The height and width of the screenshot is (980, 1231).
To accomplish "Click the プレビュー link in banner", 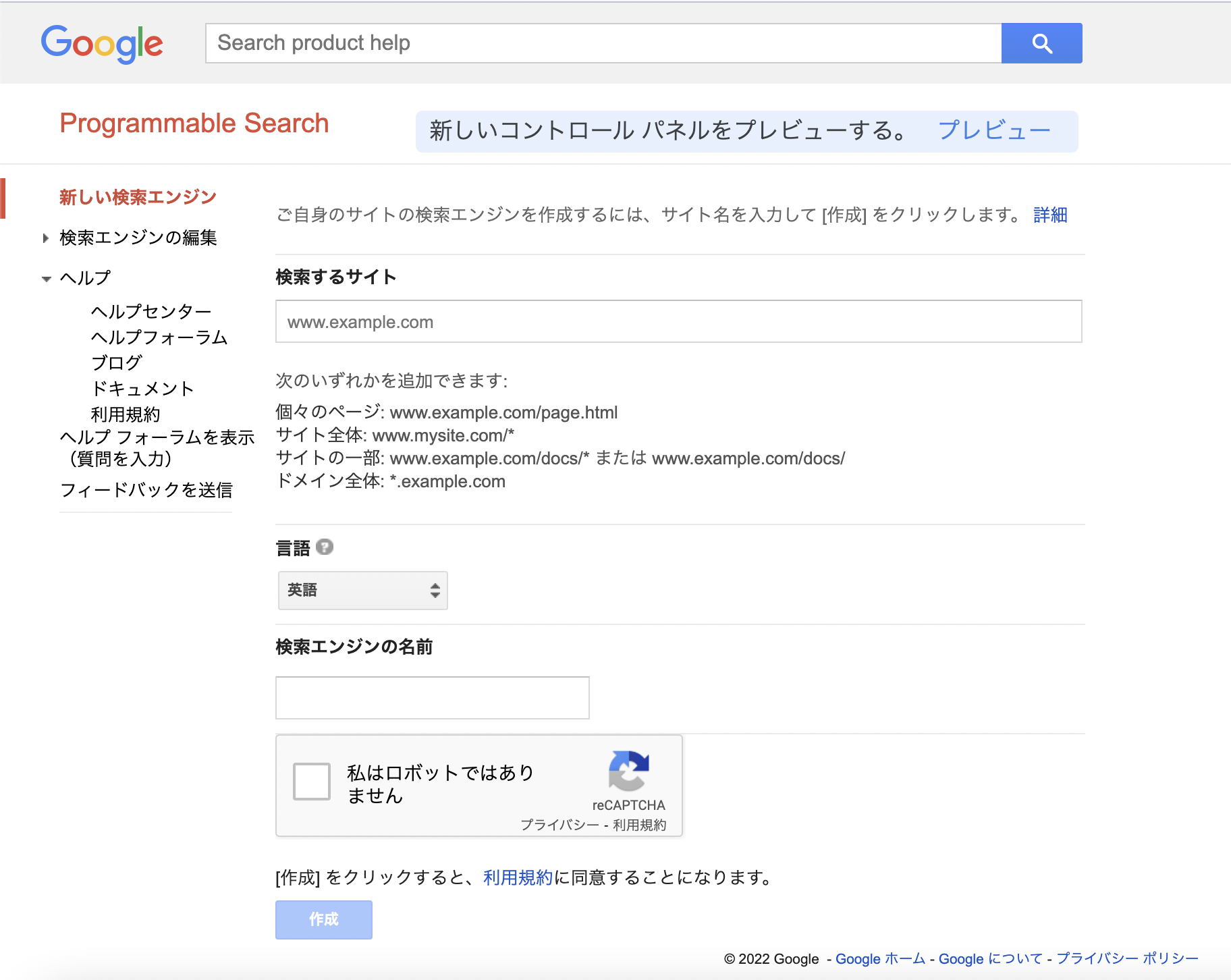I will (x=994, y=130).
